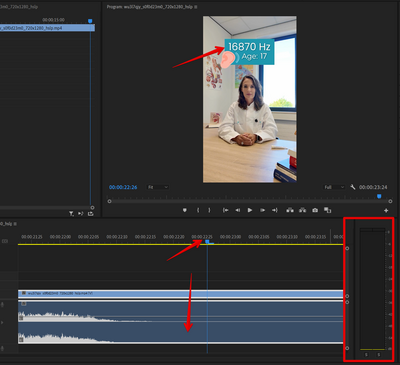Toggle the upper microphone voice-over record icon
Image resolution: width=400 pixels, height=365 pixels.
2,304
